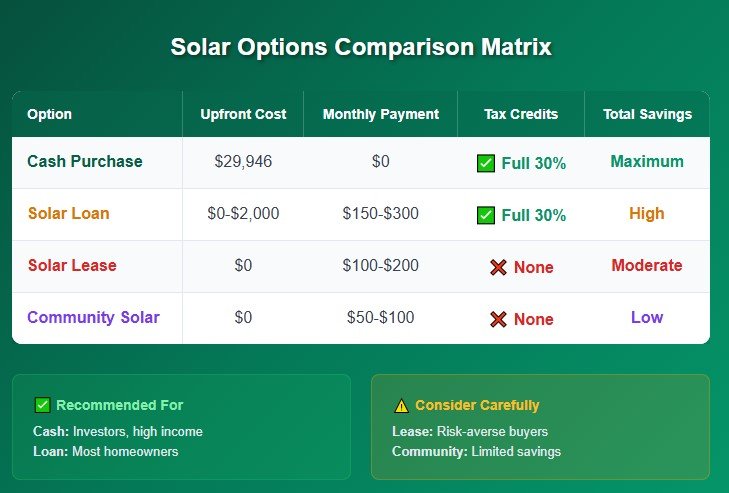The height and width of the screenshot is (493, 729).
Task: Open the Cash Purchase option
Action: point(85,162)
